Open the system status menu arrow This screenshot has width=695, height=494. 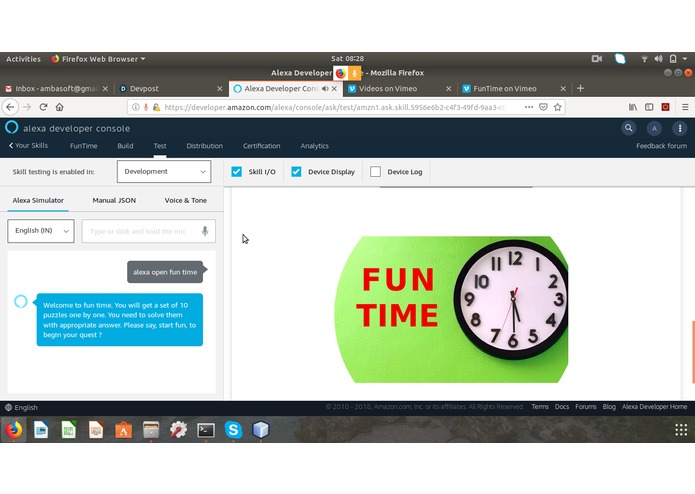(685, 58)
